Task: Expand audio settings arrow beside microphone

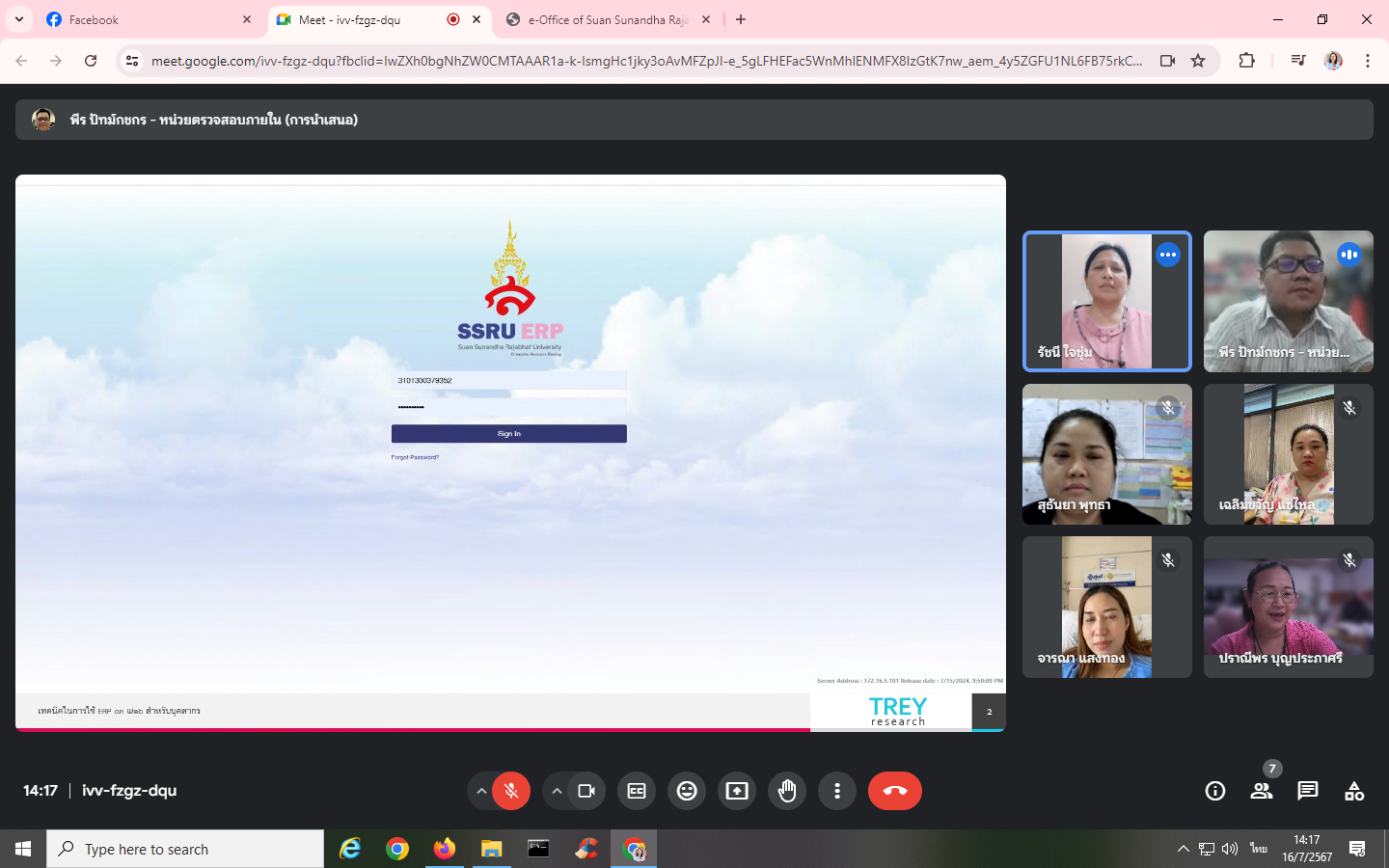Action: point(481,791)
